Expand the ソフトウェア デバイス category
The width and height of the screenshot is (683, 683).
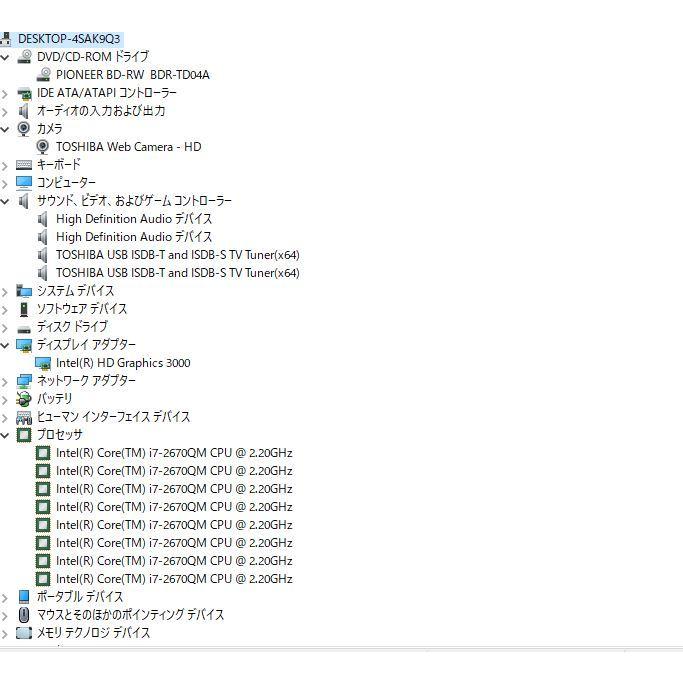[x=5, y=310]
